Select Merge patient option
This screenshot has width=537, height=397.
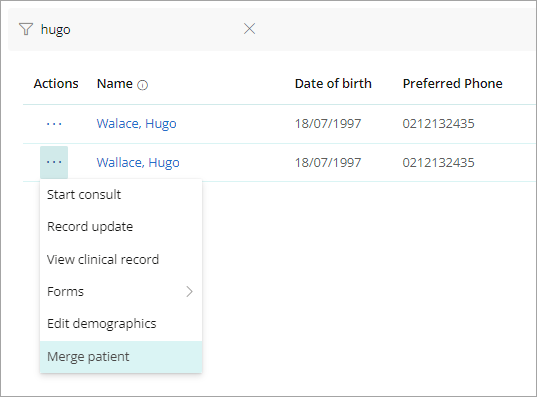pyautogui.click(x=121, y=357)
